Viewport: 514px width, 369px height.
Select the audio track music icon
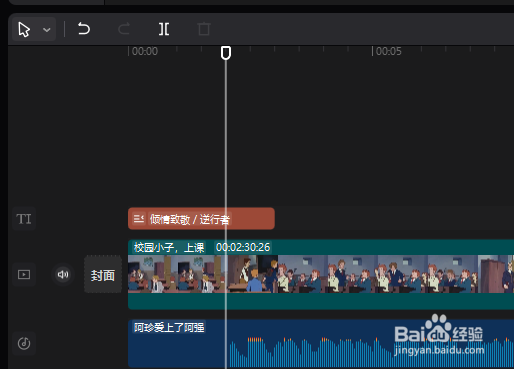[x=24, y=343]
